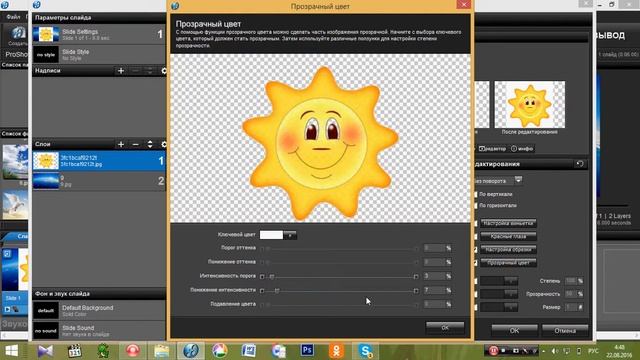
Task: Click the reset arrow icon in editing header
Action: pyautogui.click(x=580, y=164)
